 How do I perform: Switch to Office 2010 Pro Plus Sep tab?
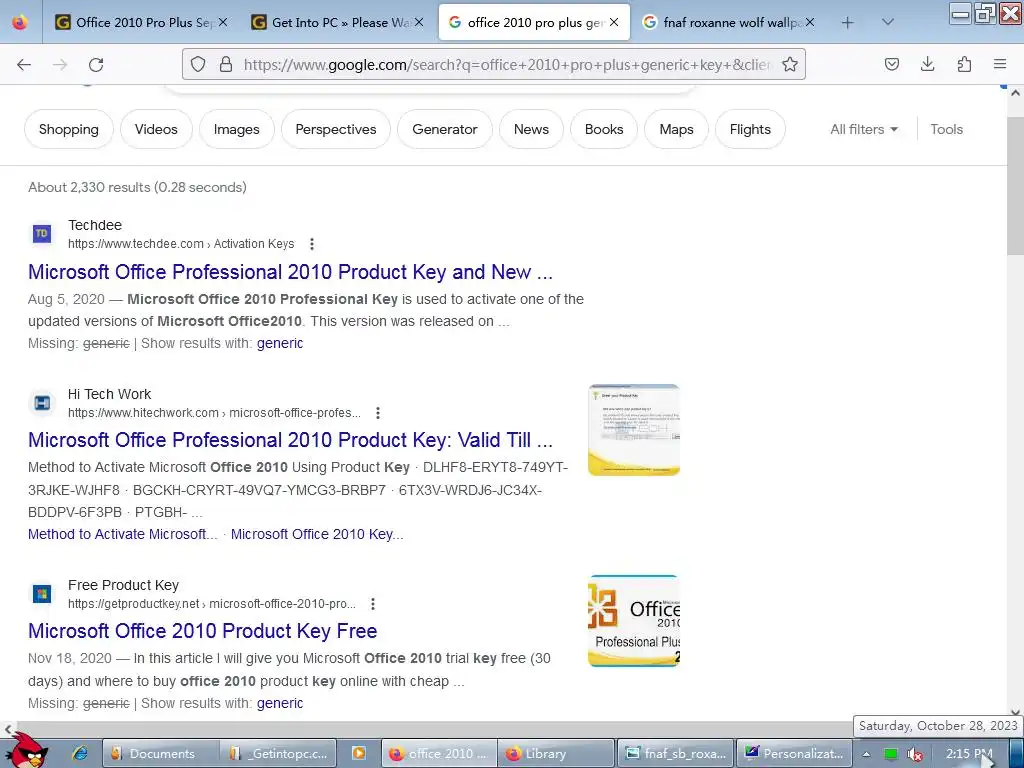click(140, 22)
